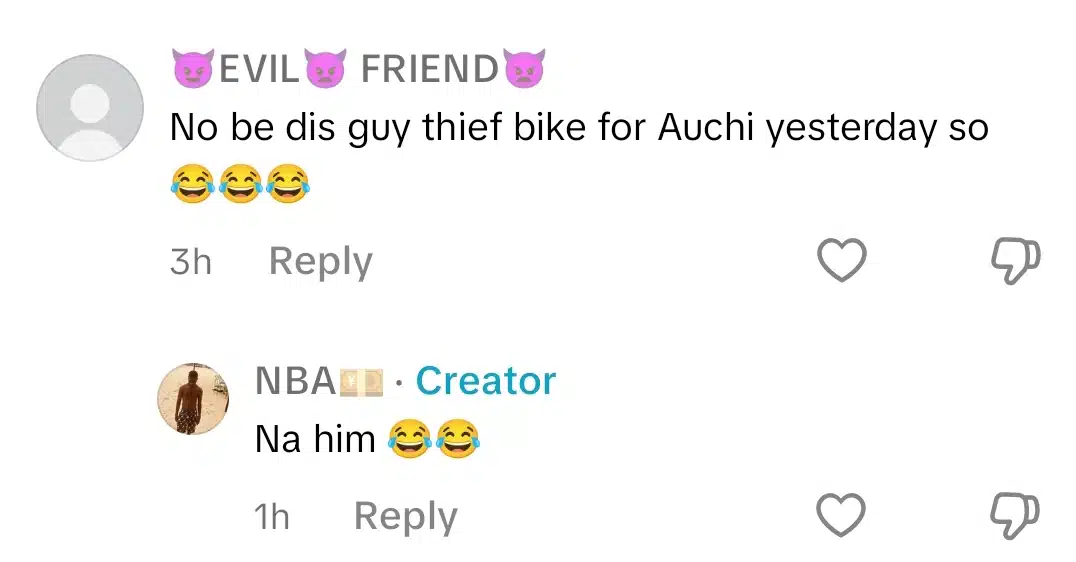1076x562 pixels.
Task: Like the EVIL FRIEND comment with heart
Action: pyautogui.click(x=841, y=260)
